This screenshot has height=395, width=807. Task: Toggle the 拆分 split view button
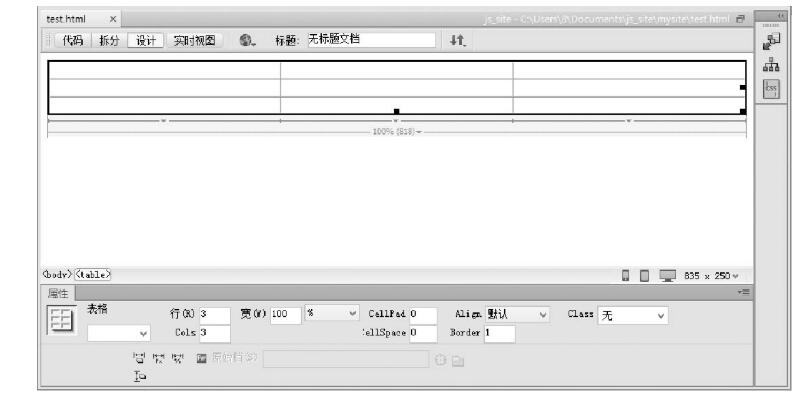click(x=109, y=41)
